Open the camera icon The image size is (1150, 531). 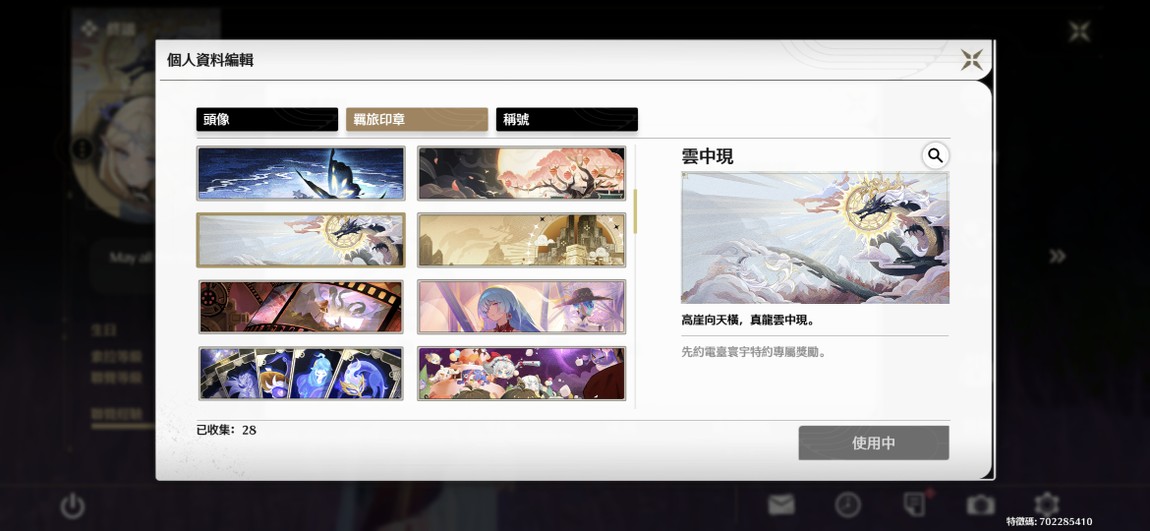coord(981,505)
